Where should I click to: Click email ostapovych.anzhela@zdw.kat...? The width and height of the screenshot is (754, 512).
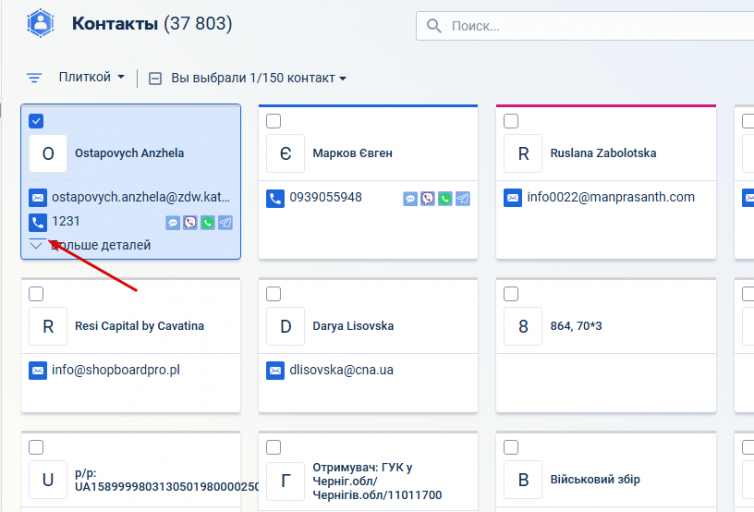(x=141, y=197)
